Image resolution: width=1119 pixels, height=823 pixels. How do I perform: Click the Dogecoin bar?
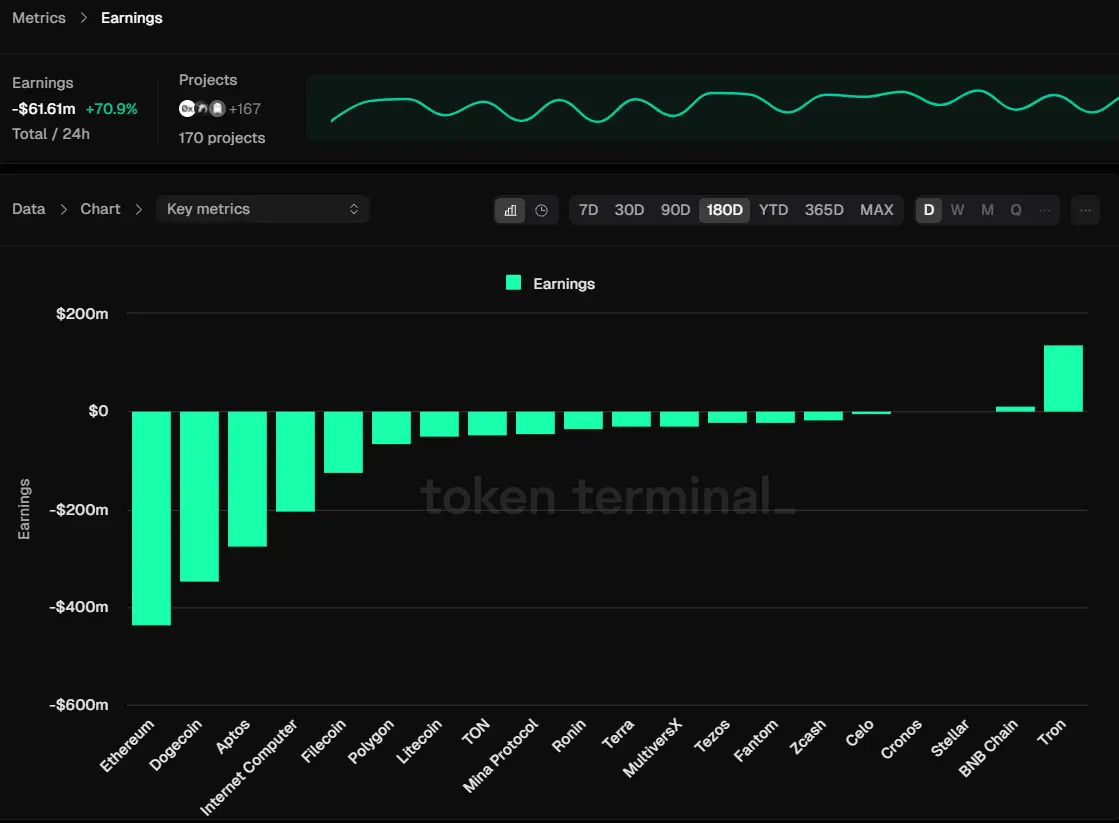click(199, 496)
